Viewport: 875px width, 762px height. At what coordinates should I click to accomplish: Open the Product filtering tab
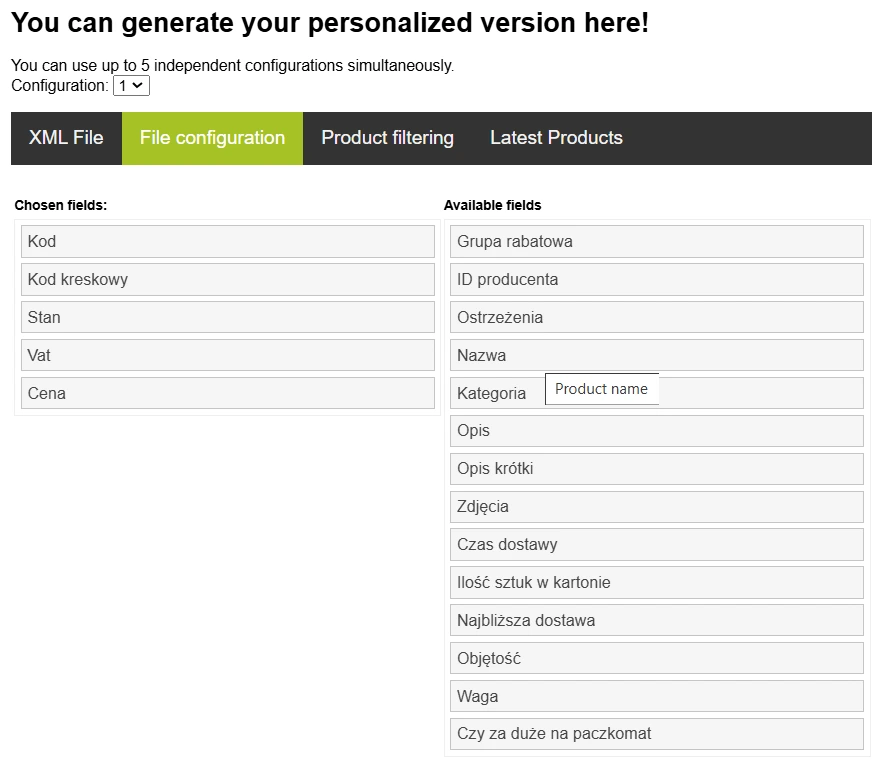[387, 138]
